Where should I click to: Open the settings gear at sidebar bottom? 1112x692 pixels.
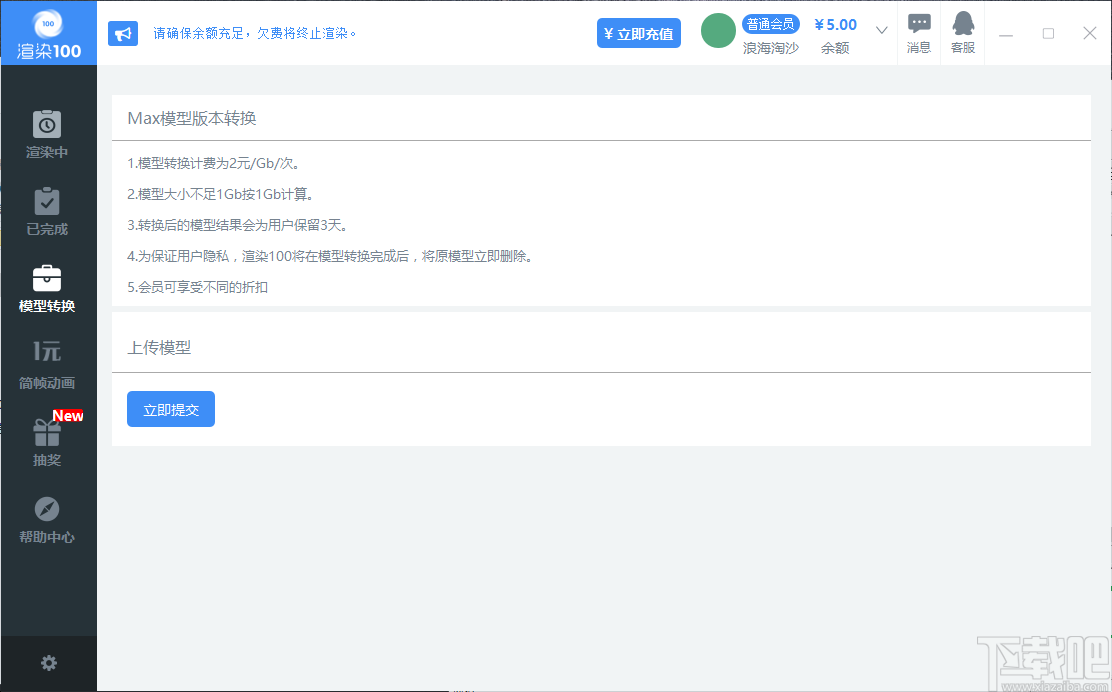point(48,663)
